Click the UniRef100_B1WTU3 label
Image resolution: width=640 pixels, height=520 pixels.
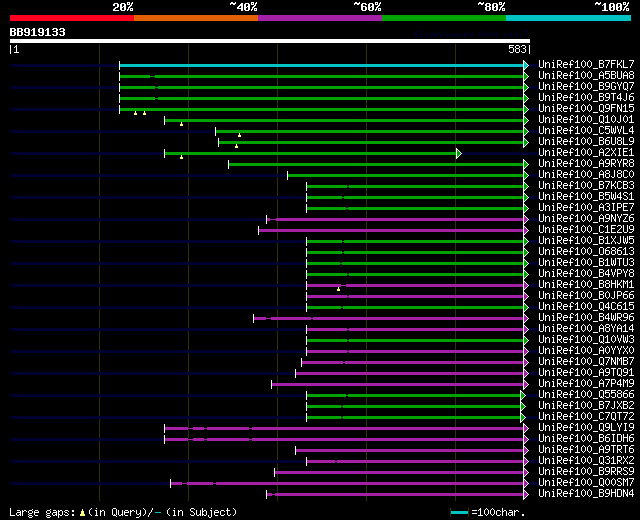[586, 262]
